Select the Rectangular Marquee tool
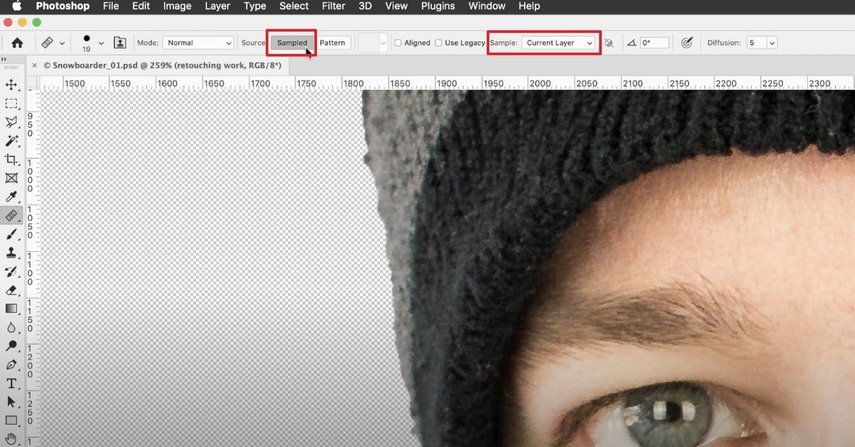This screenshot has width=855, height=447. click(x=12, y=103)
